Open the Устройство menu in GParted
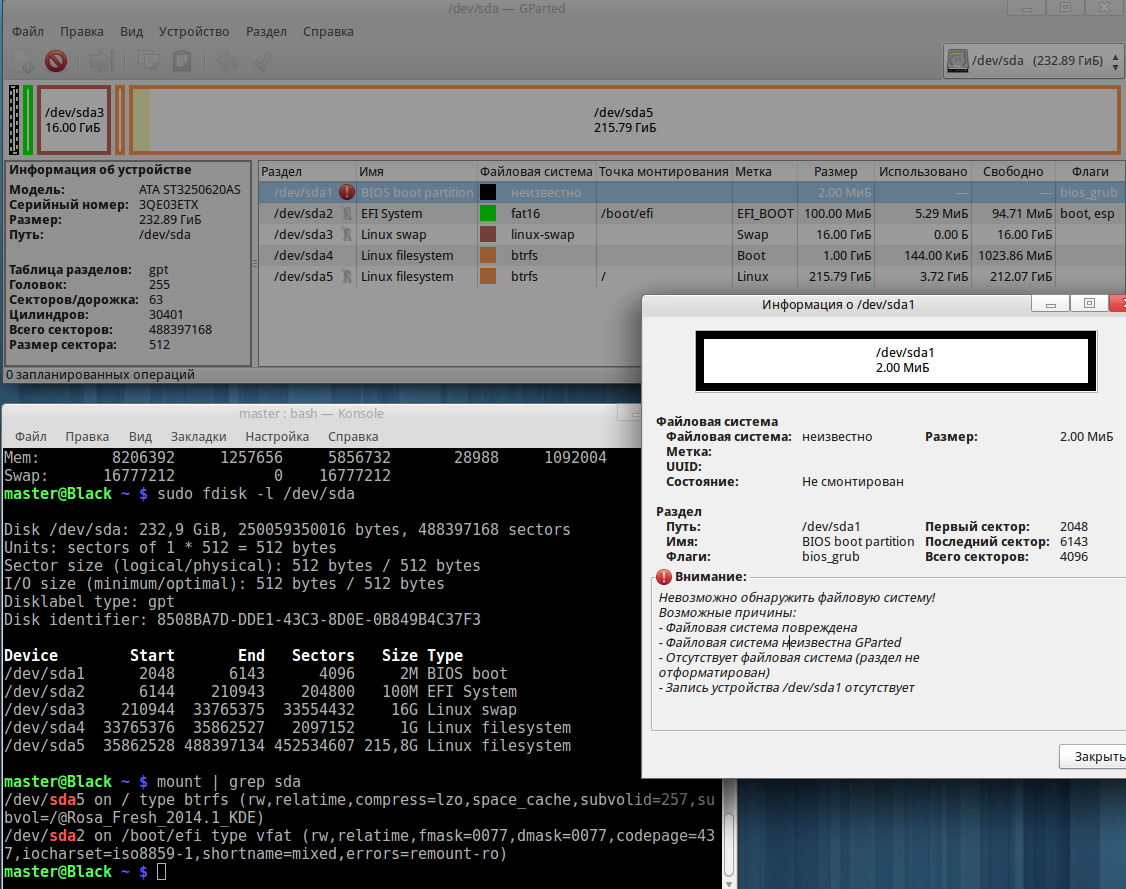Viewport: 1126px width, 889px height. click(193, 32)
